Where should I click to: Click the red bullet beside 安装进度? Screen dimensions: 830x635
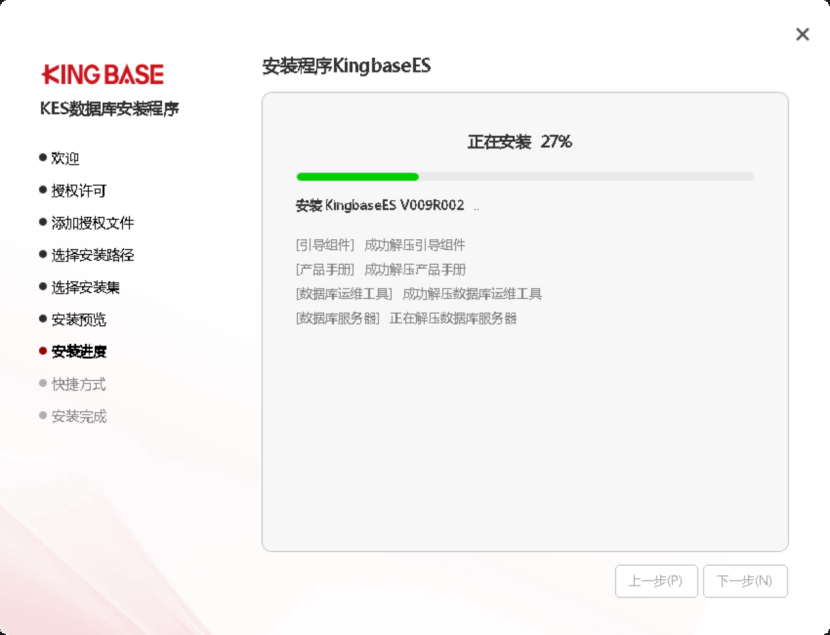pyautogui.click(x=42, y=351)
